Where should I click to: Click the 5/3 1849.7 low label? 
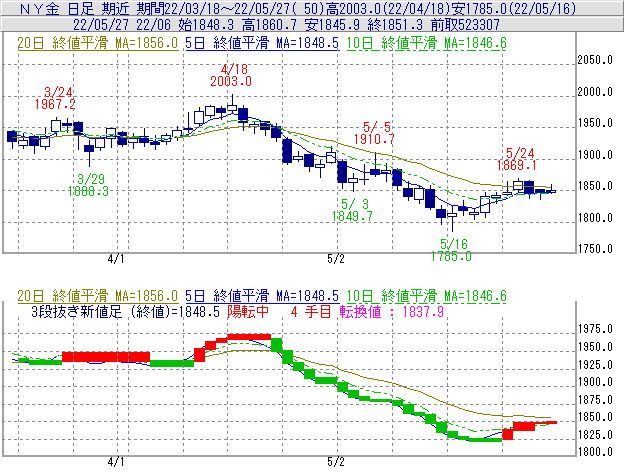coord(353,210)
